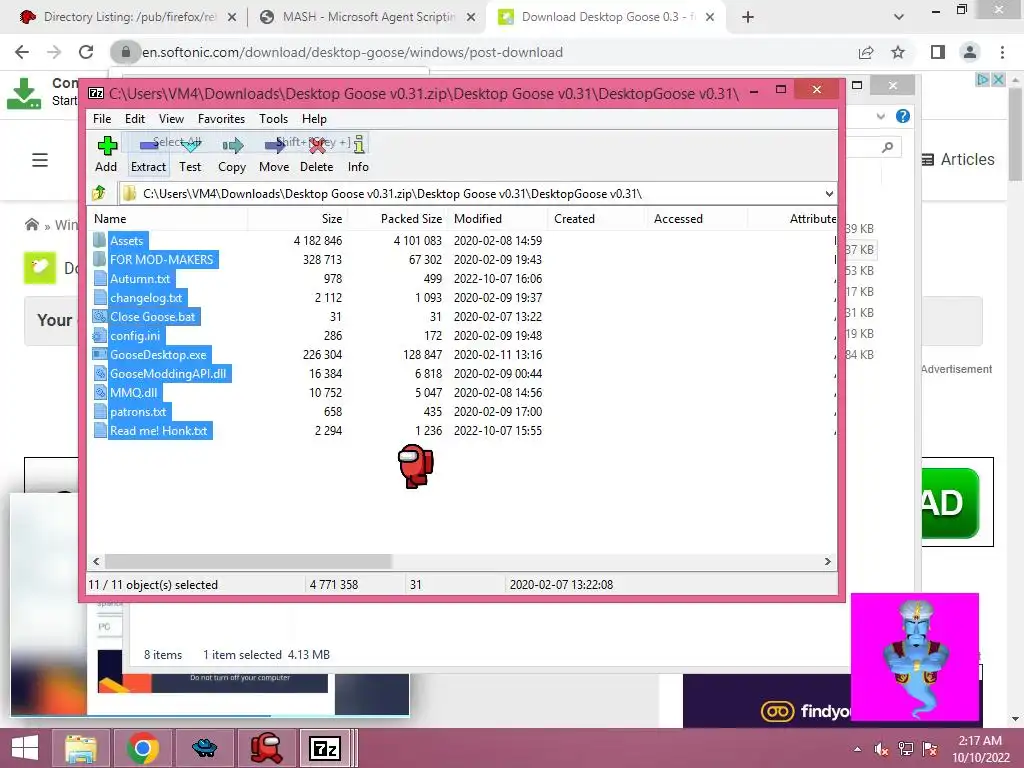Select the changelog.txt file

(x=146, y=298)
